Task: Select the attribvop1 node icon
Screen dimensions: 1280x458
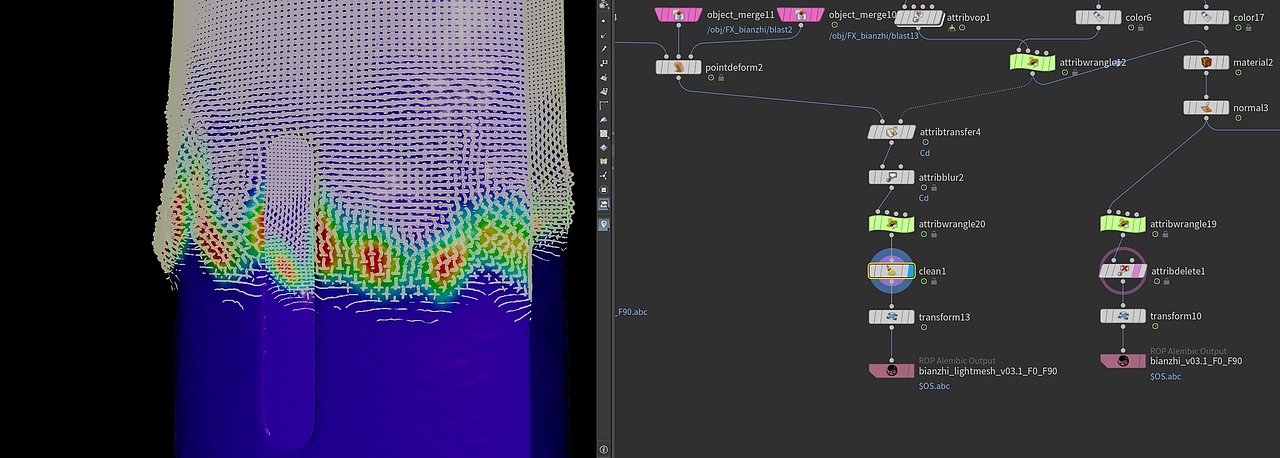Action: point(920,18)
